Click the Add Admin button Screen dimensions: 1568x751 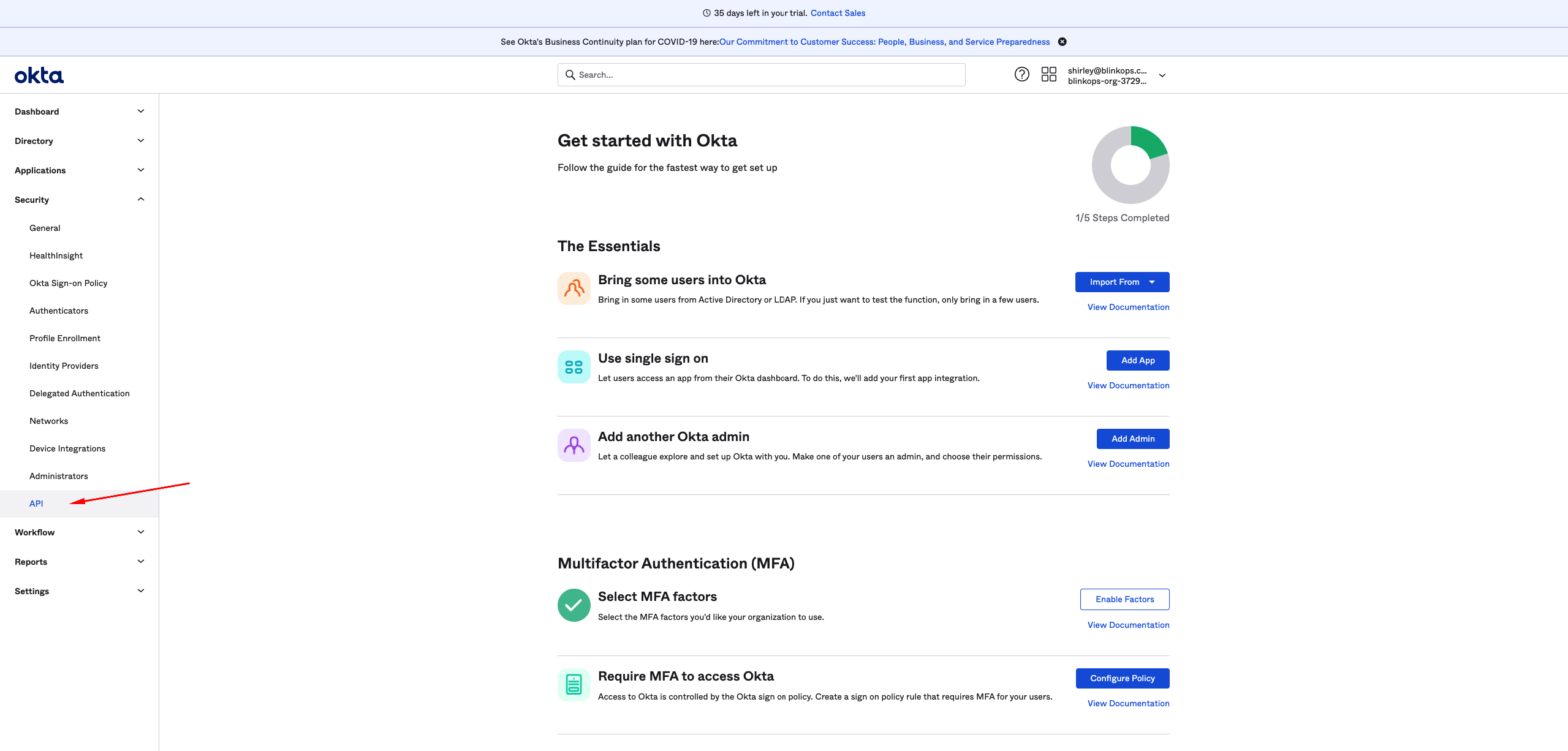click(x=1132, y=439)
